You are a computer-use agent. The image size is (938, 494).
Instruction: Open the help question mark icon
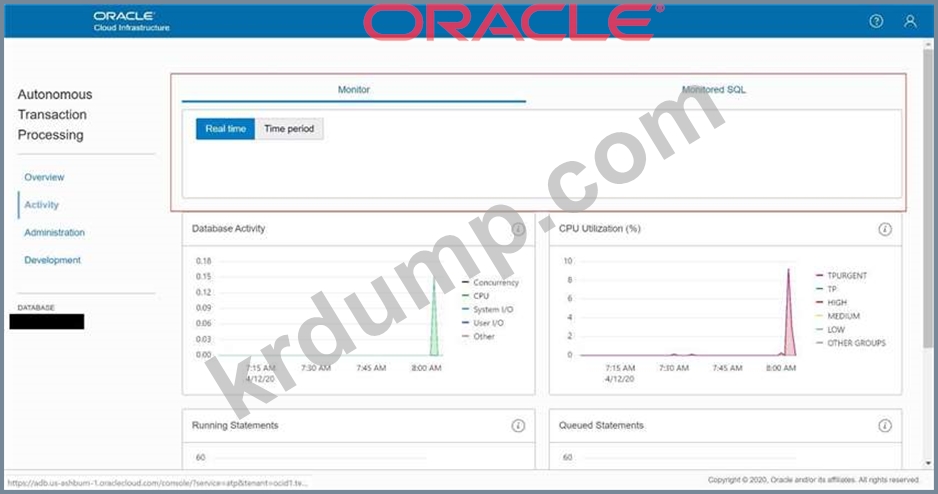point(876,22)
